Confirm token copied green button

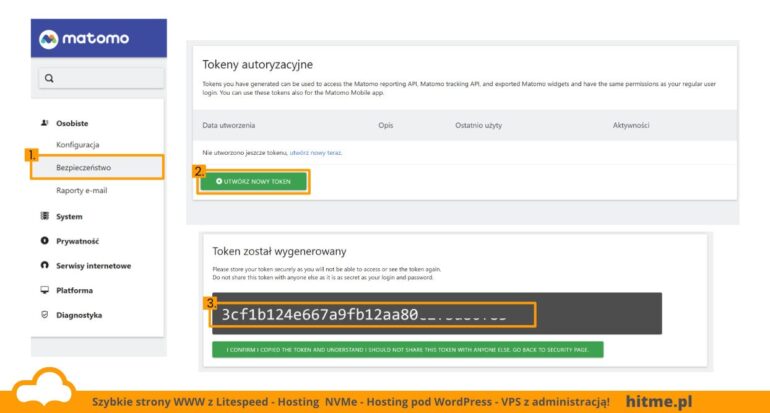tap(408, 350)
